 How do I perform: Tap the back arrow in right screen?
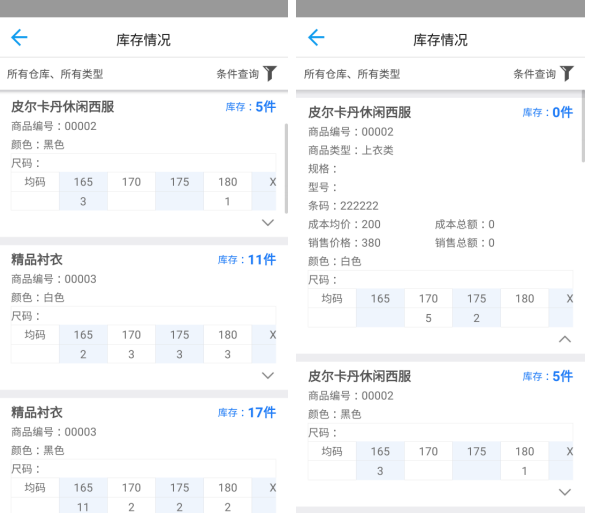(316, 38)
